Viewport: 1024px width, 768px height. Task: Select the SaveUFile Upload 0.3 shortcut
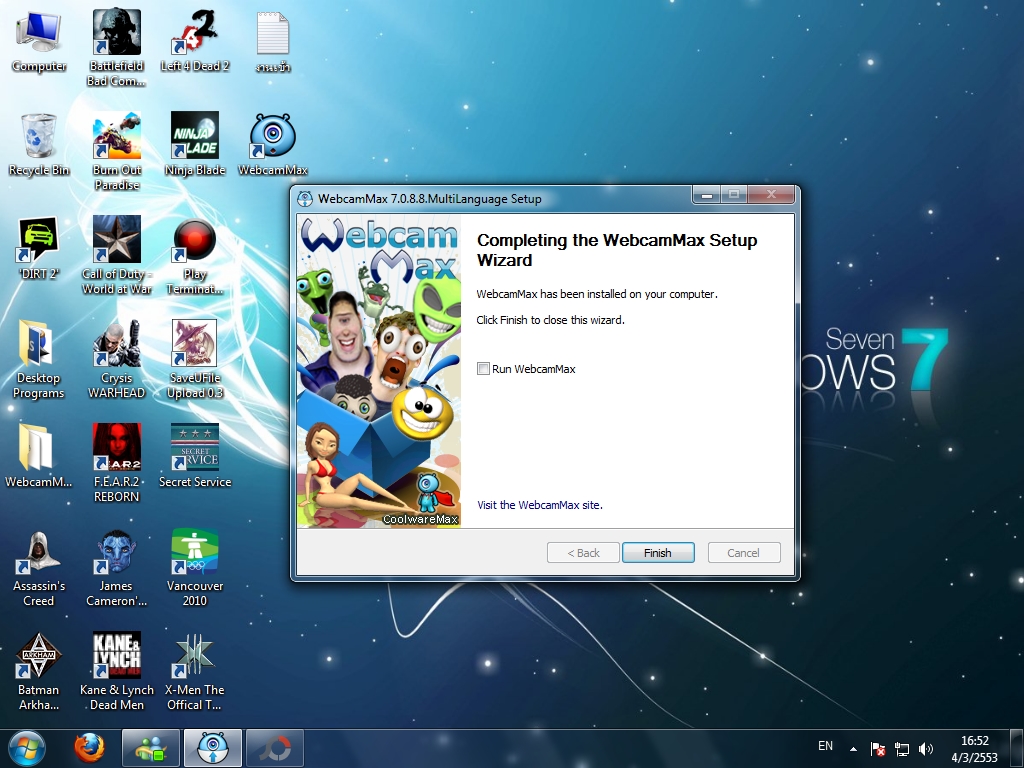coord(195,359)
